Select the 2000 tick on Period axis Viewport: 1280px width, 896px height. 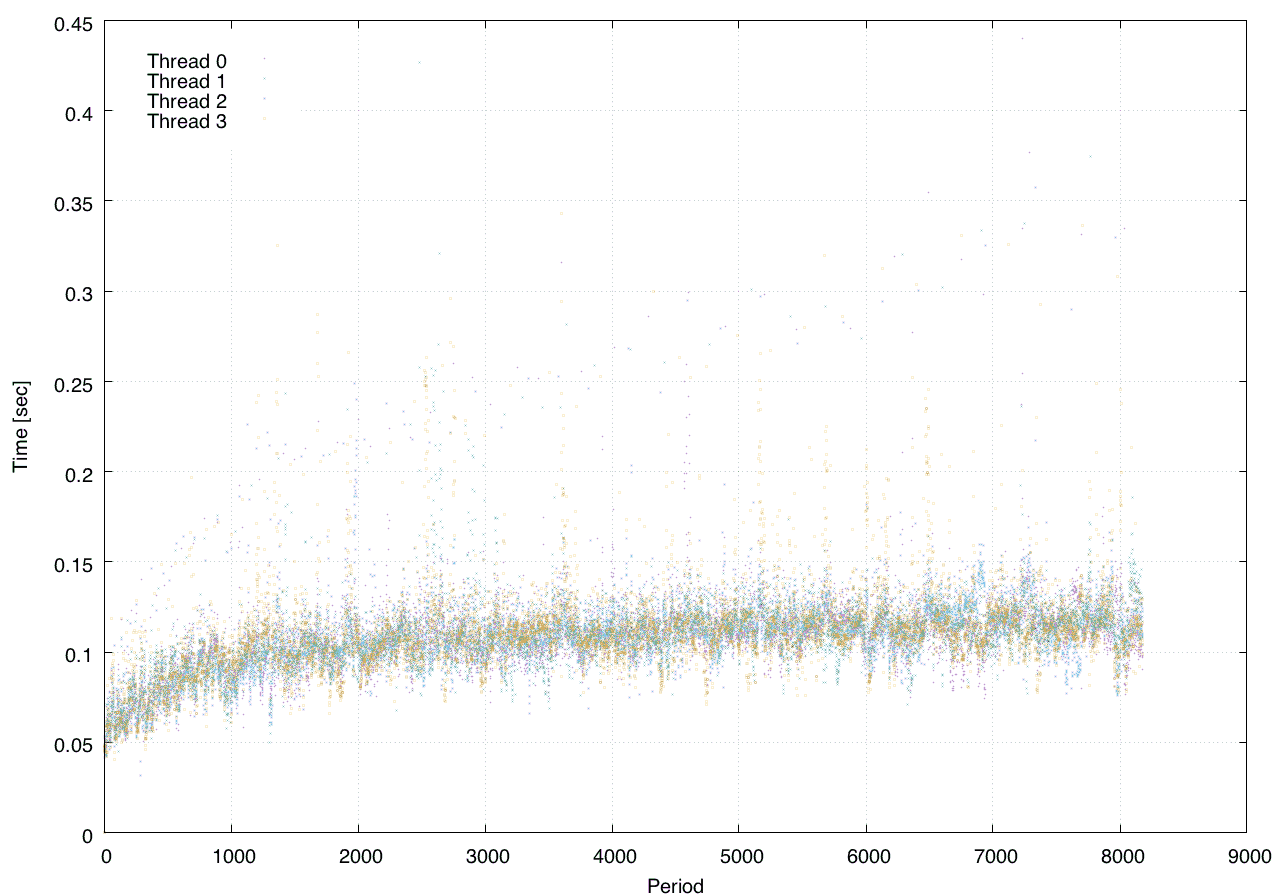point(358,856)
